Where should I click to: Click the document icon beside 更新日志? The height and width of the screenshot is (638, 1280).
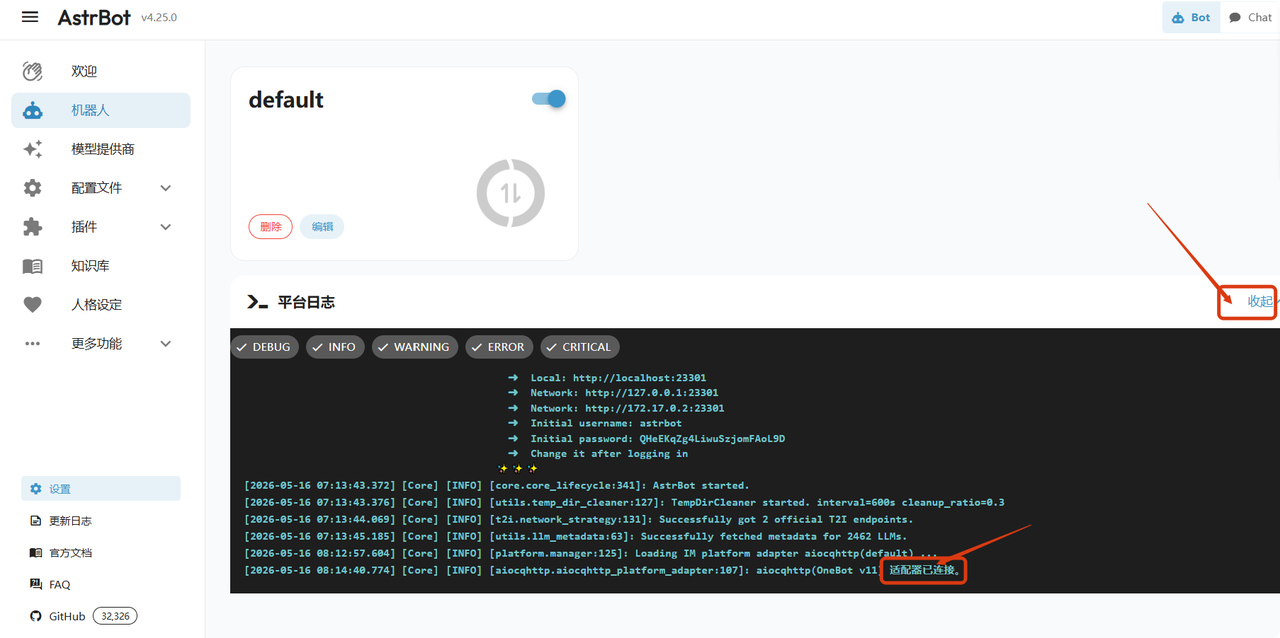(36, 521)
